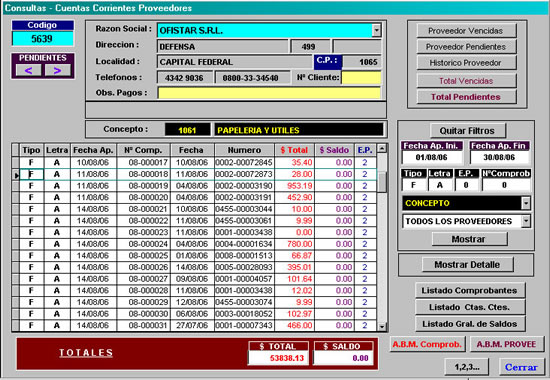Open Historico Proveedor
The image size is (550, 380).
[466, 63]
